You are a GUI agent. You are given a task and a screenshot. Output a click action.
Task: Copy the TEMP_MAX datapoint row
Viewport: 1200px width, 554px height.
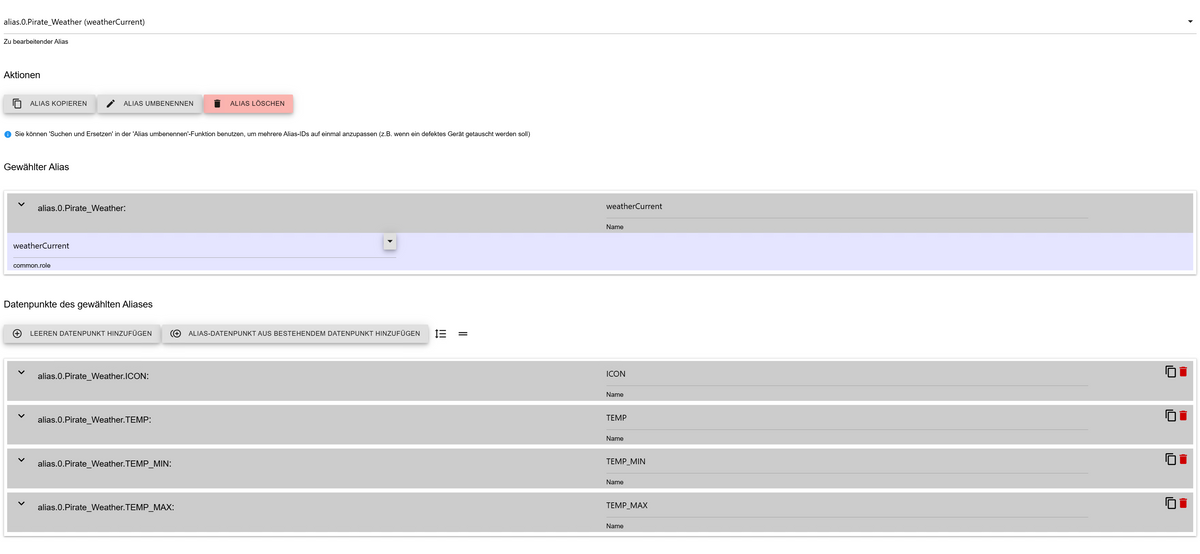(x=1170, y=504)
